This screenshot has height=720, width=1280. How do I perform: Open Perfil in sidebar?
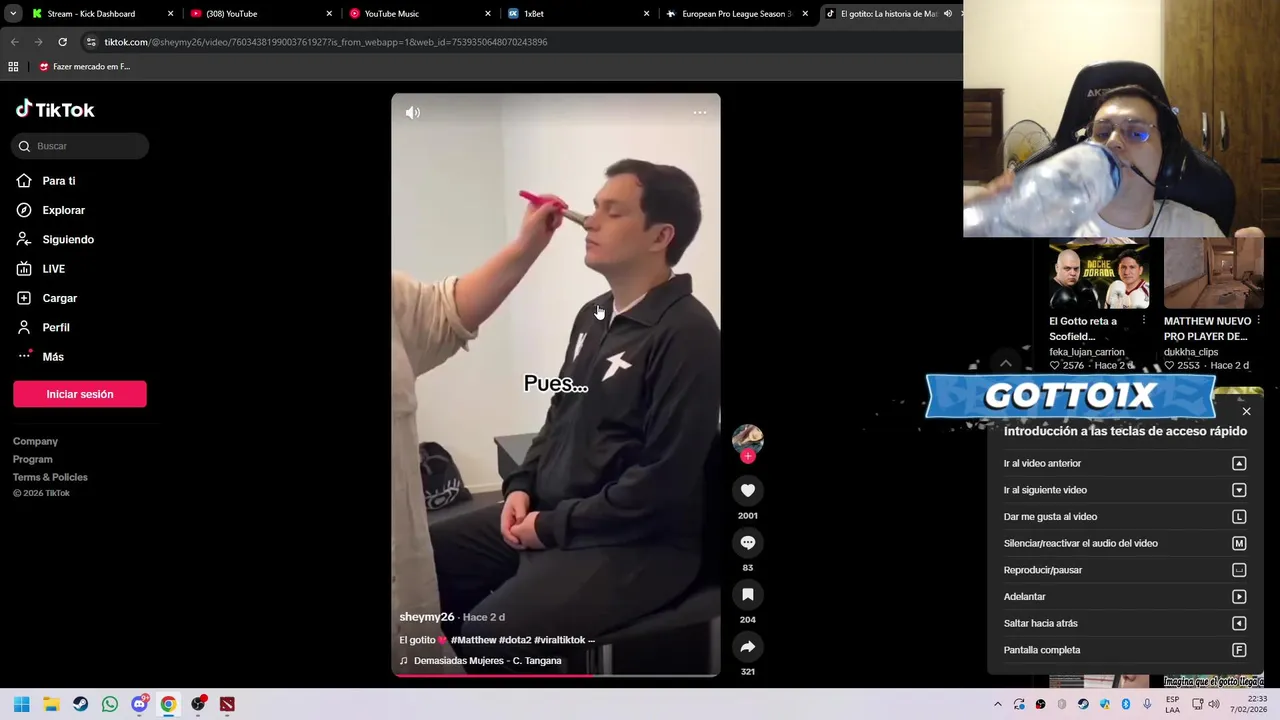56,327
